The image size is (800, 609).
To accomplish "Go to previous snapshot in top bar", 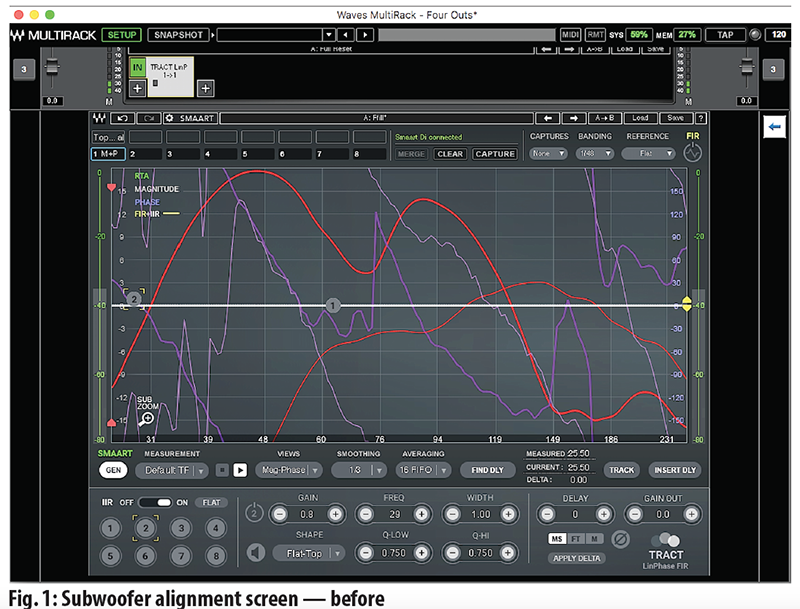I will [346, 35].
